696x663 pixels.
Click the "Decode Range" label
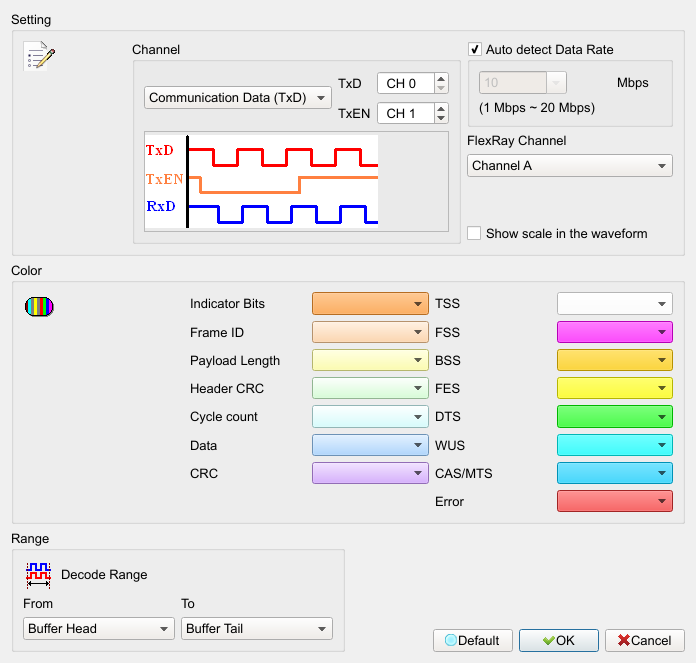coord(104,575)
